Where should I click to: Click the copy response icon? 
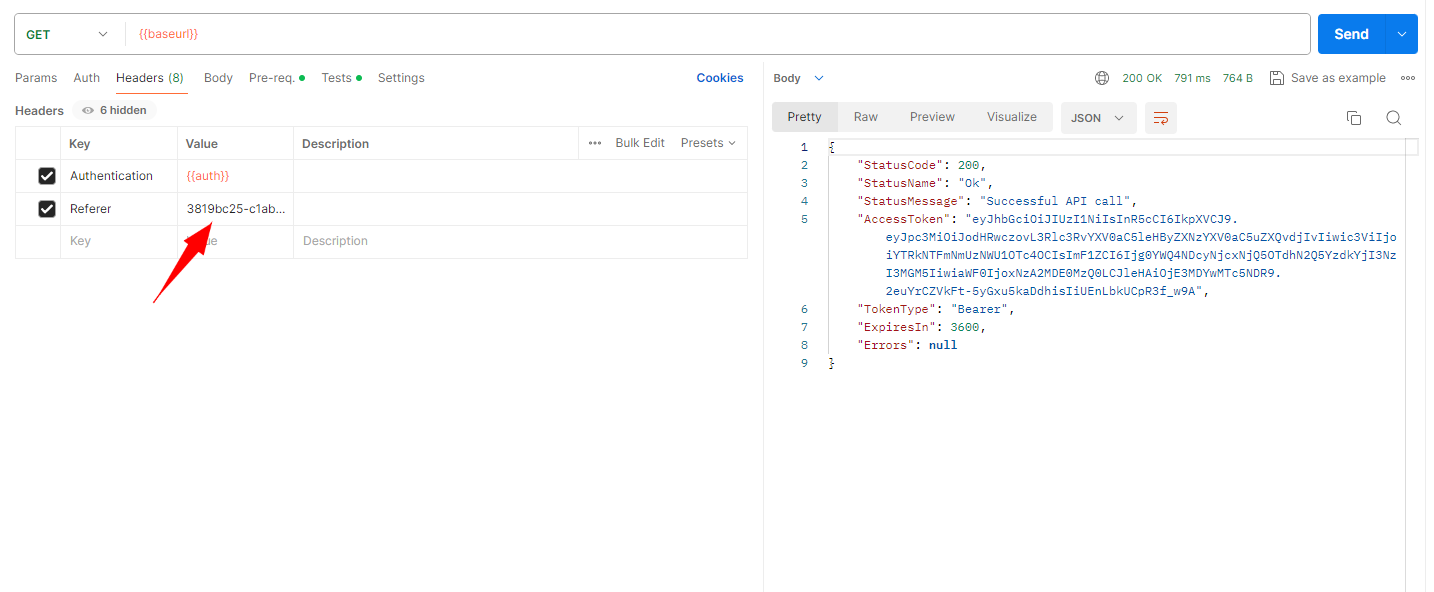[x=1354, y=118]
